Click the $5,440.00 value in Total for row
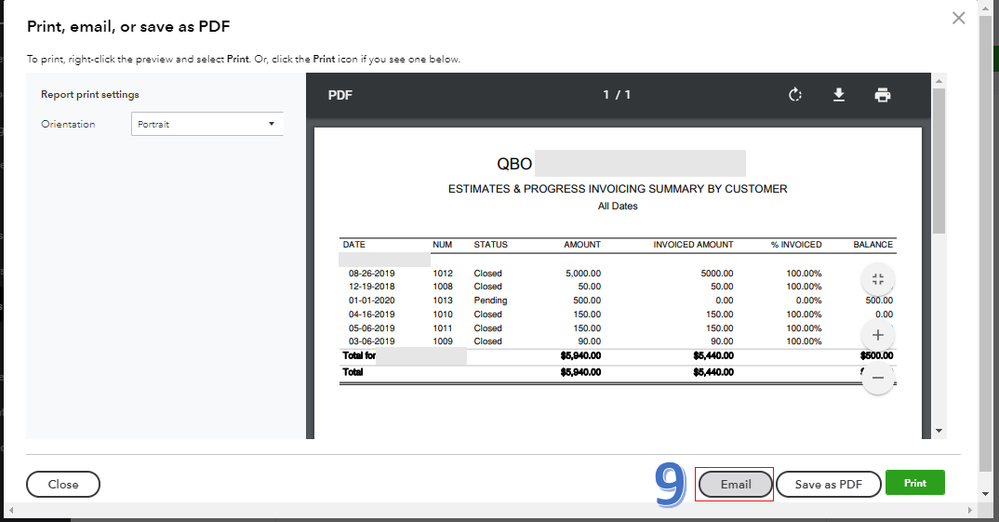 click(x=714, y=356)
